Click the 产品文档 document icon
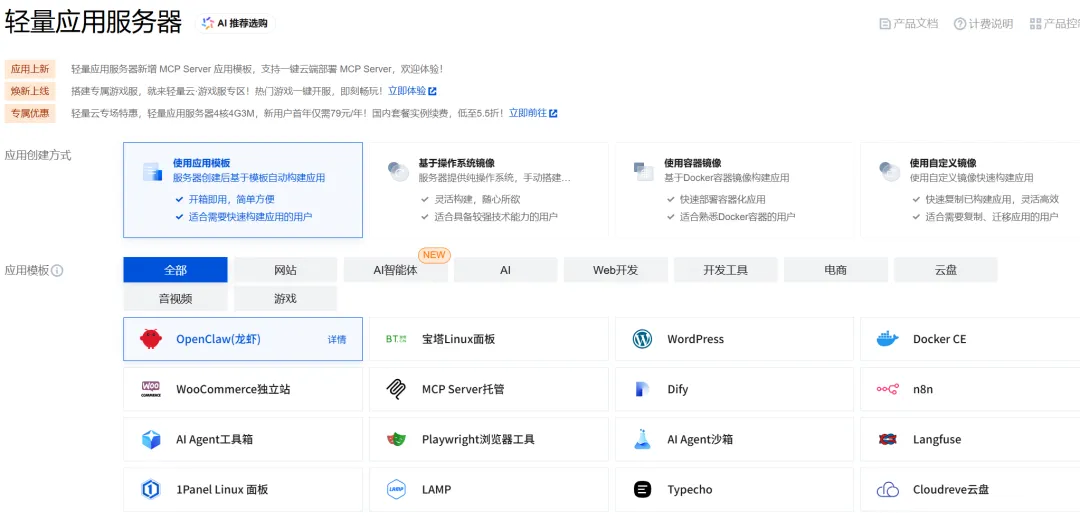This screenshot has height=521, width=1080. click(885, 23)
